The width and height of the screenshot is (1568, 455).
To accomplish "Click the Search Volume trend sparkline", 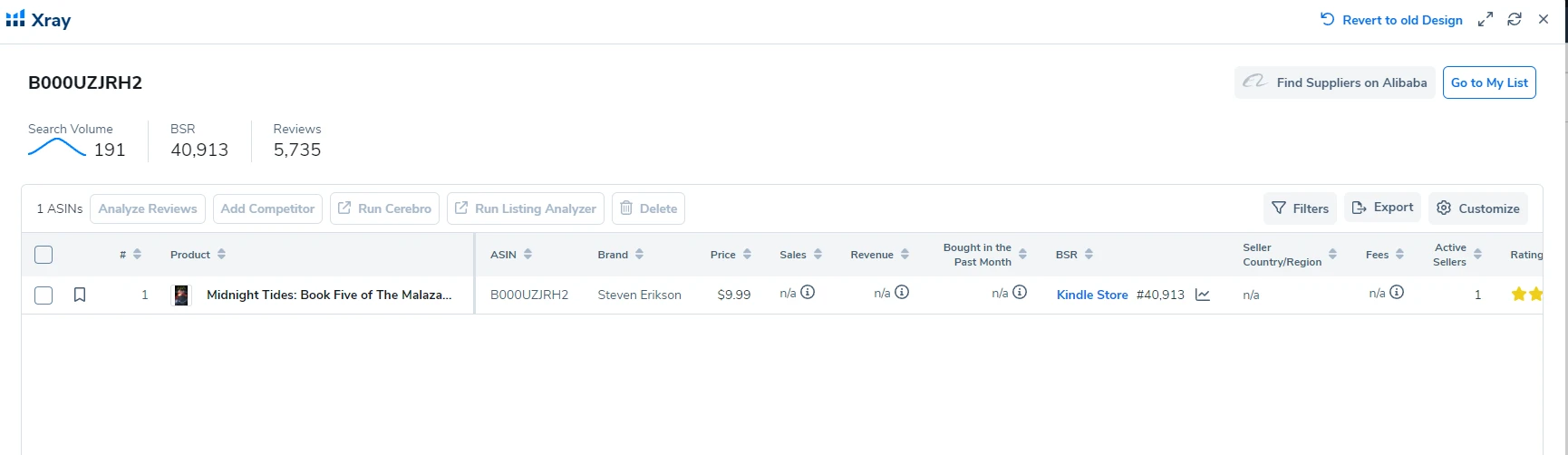I will 56,148.
